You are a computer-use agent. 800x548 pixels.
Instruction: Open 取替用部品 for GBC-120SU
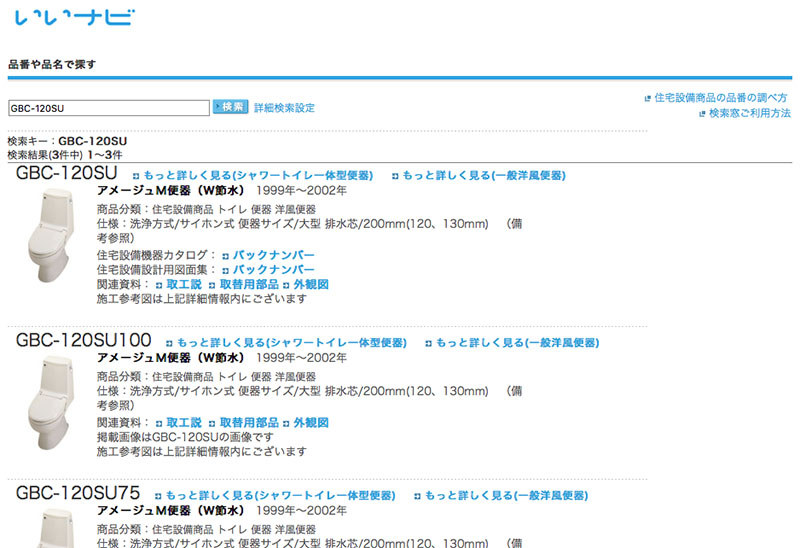(x=249, y=284)
